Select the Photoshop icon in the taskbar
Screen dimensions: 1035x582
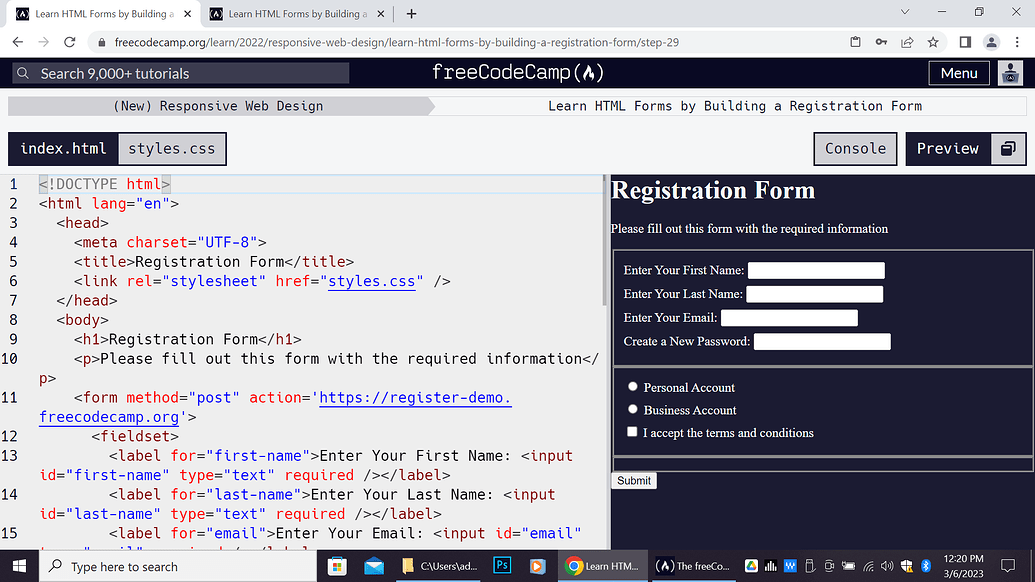click(x=501, y=566)
